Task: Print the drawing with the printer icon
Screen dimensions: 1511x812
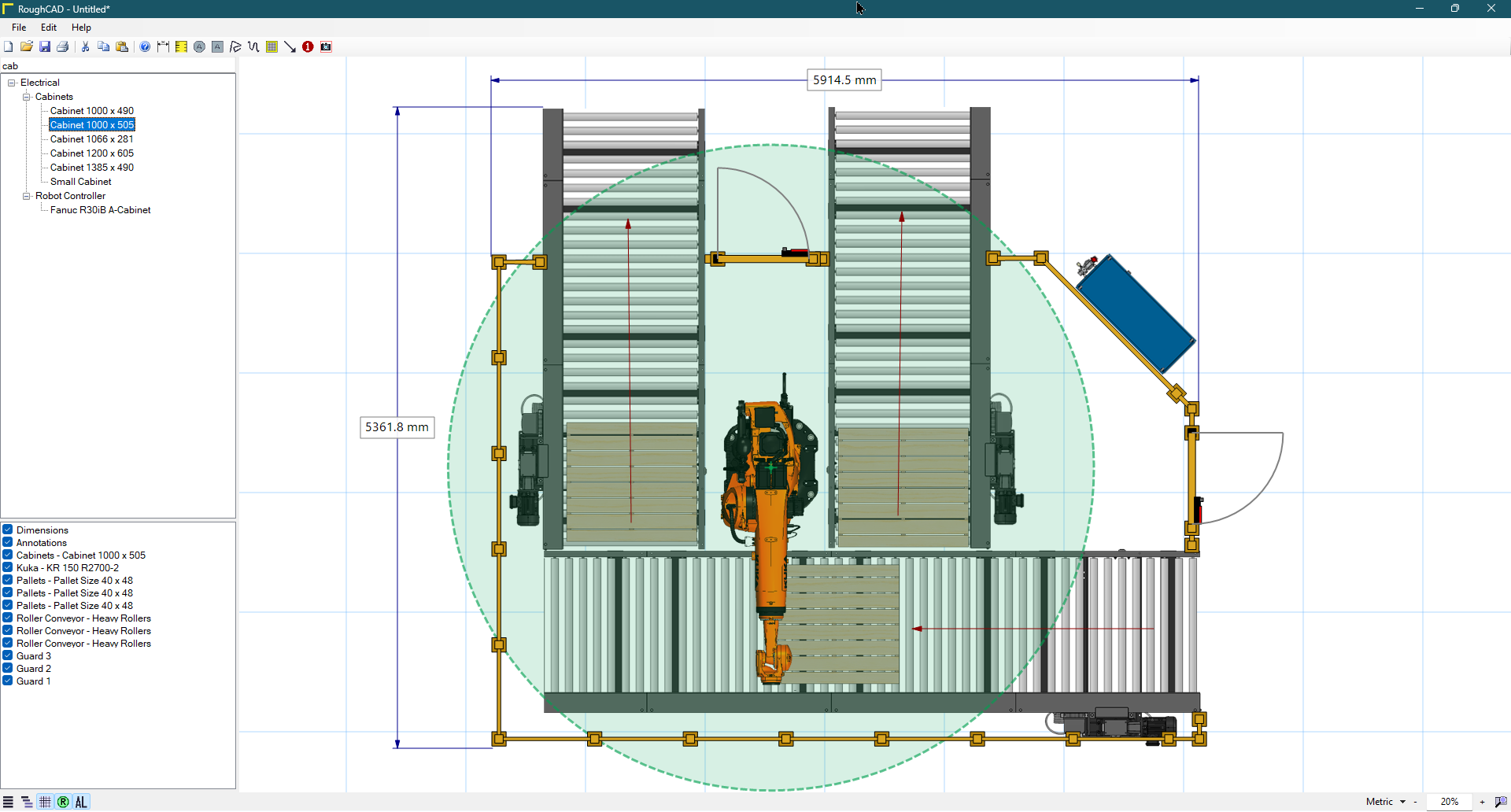Action: pos(63,47)
